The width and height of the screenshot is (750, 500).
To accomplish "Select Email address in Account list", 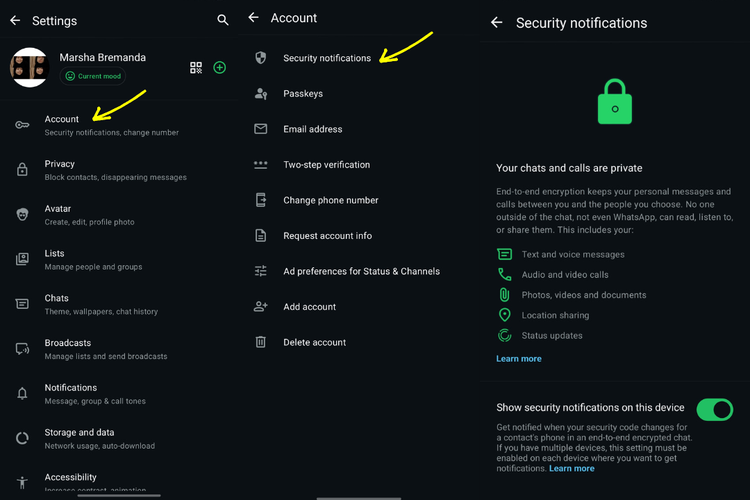I will pyautogui.click(x=359, y=129).
